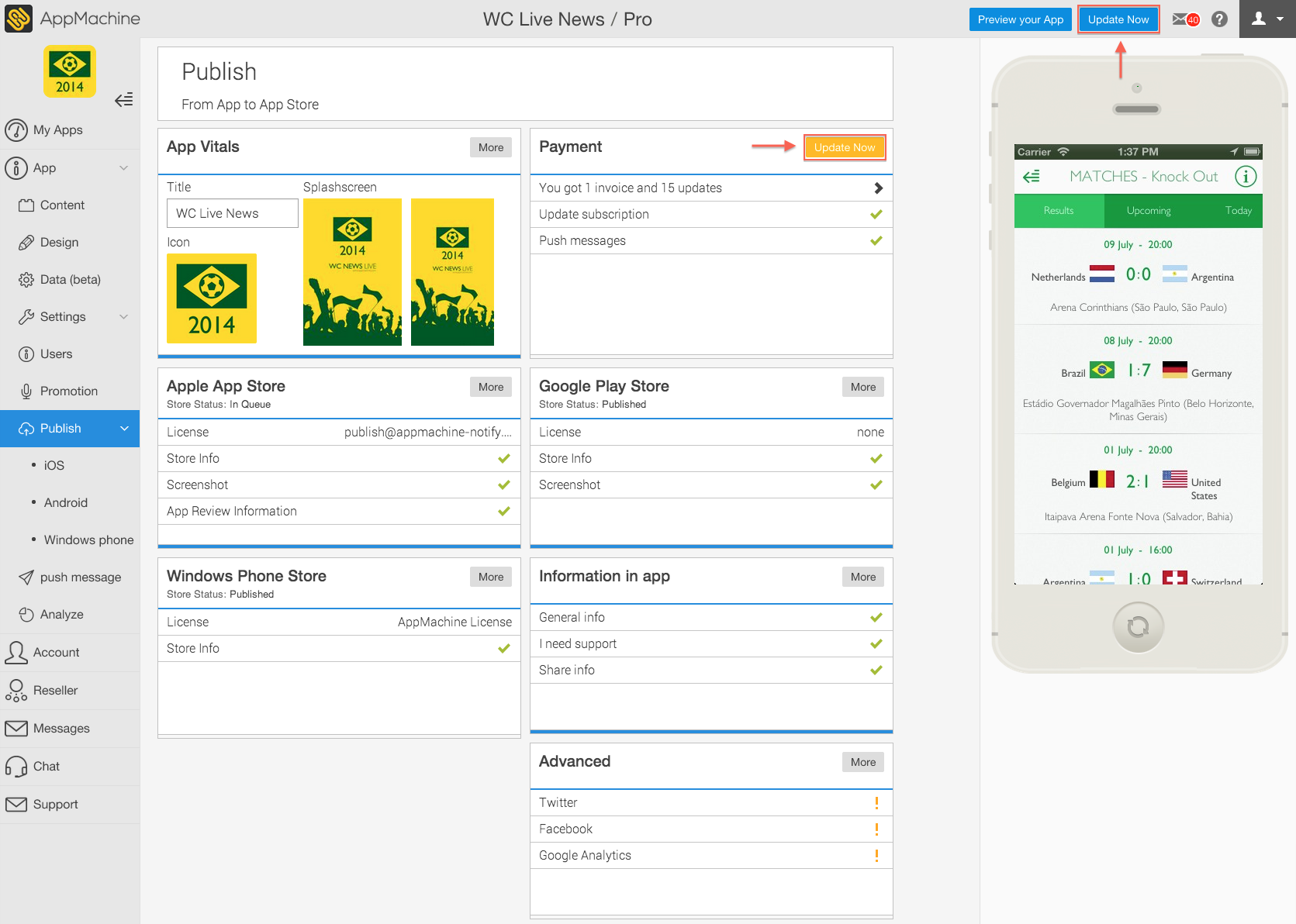
Task: Select iOS under Publish
Action: click(54, 466)
